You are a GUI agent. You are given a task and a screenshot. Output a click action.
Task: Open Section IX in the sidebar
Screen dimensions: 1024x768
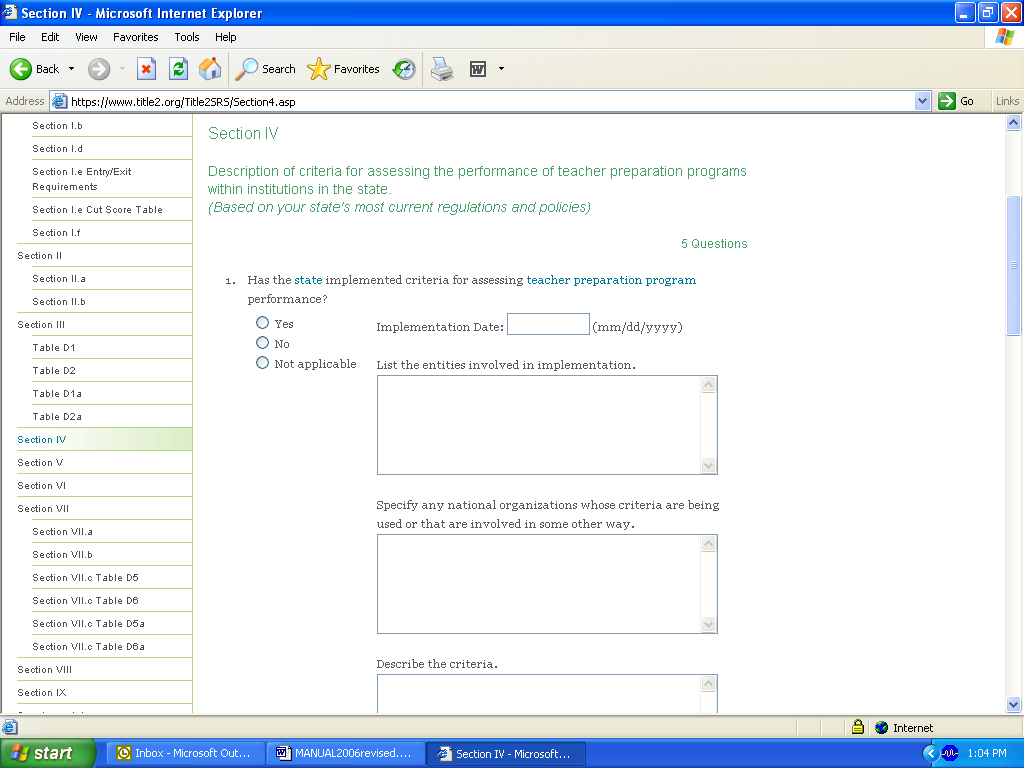[x=42, y=693]
